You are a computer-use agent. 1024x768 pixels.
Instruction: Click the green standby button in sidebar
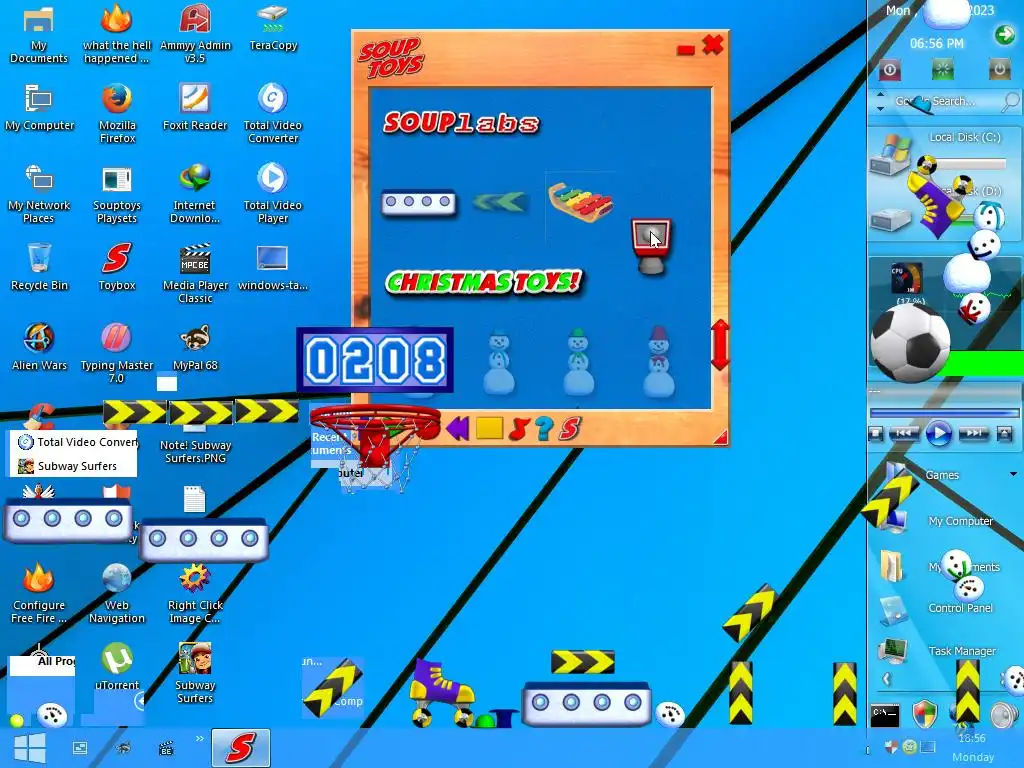[942, 69]
